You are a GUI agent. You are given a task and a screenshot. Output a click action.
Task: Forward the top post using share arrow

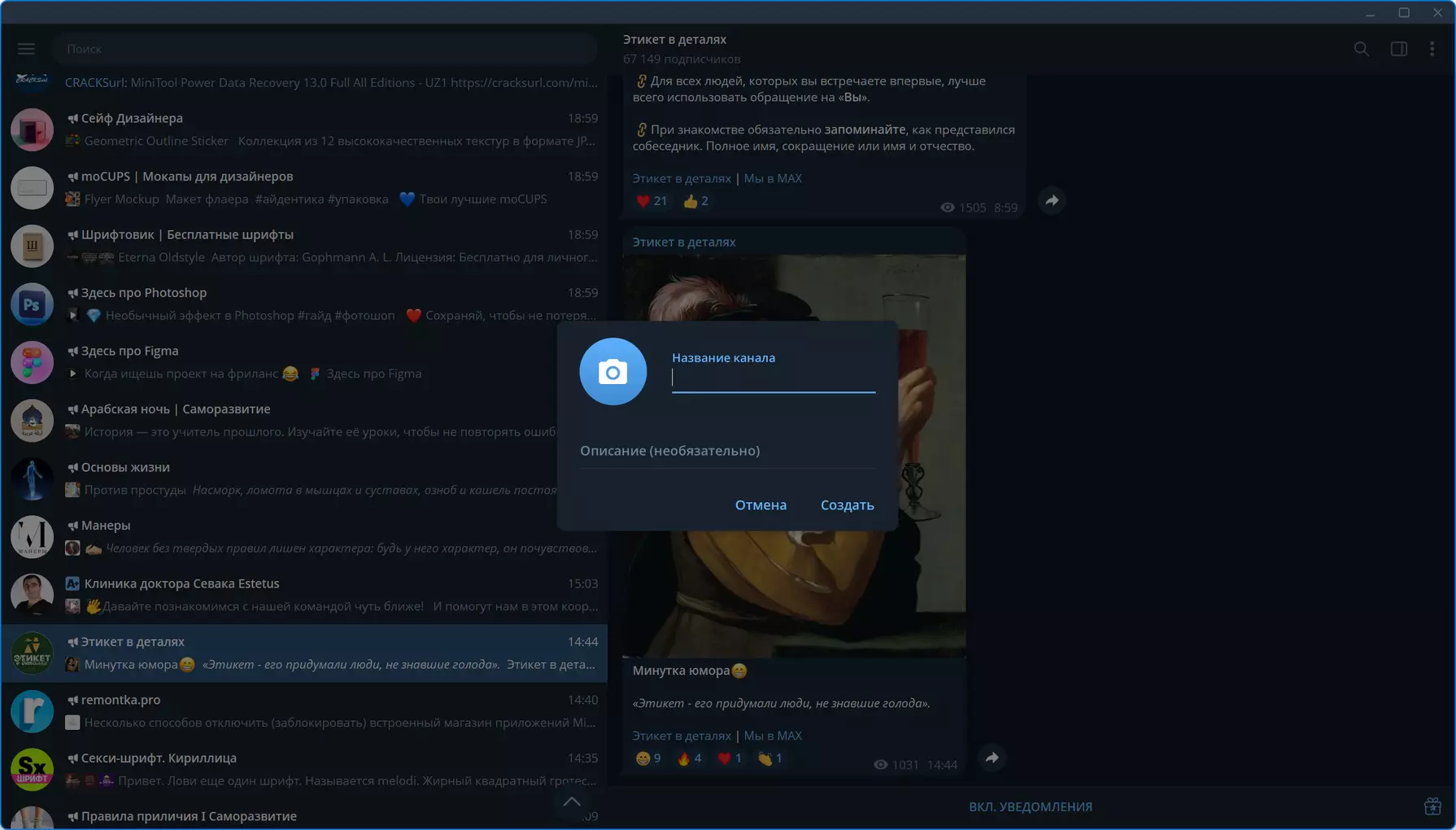pyautogui.click(x=1052, y=200)
